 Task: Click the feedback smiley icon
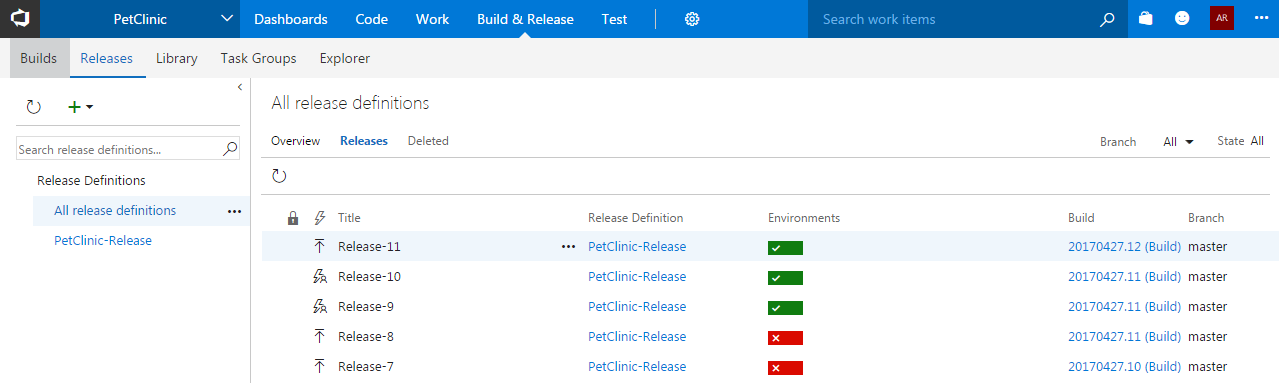1182,19
